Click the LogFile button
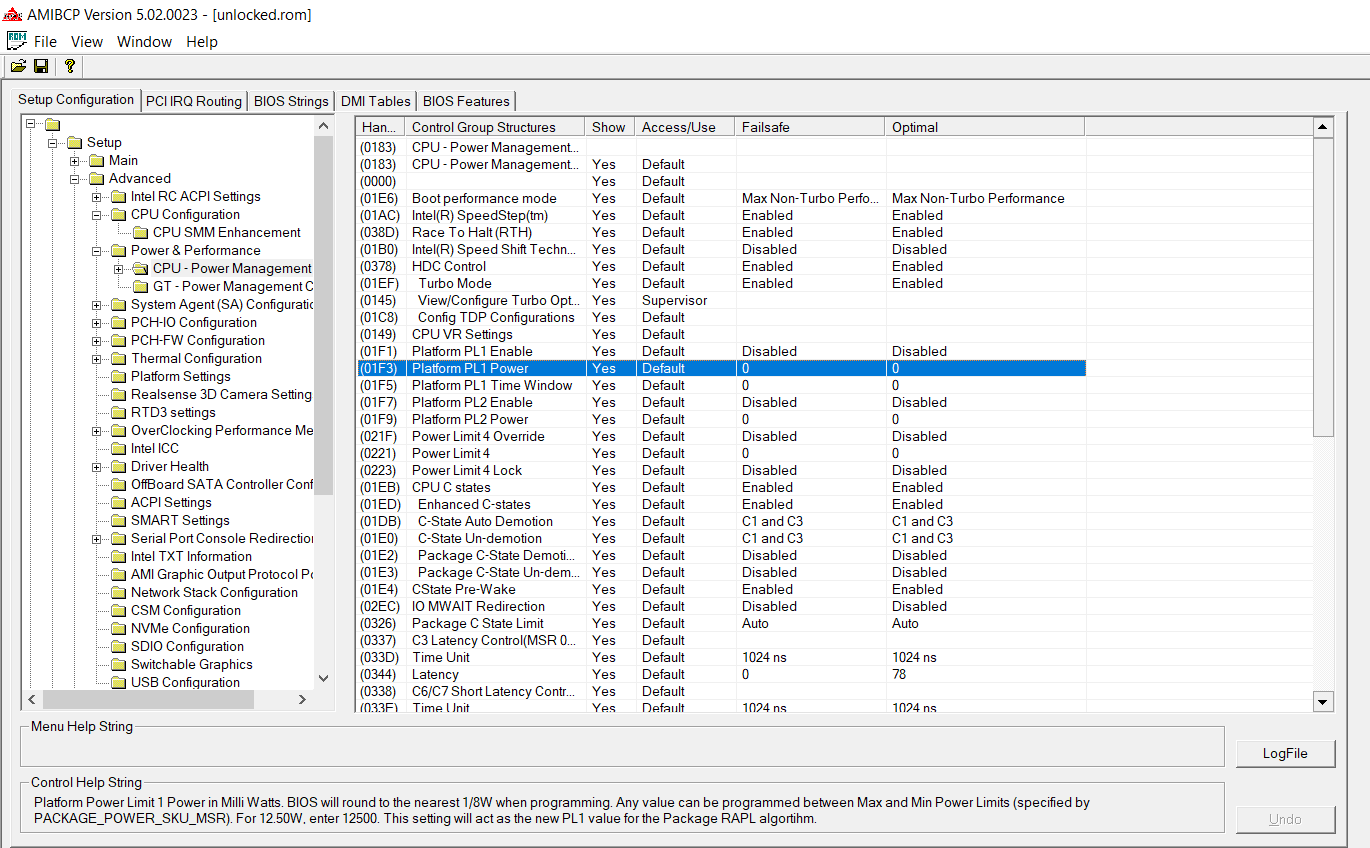Screen dimensions: 1370x848 tap(1285, 753)
